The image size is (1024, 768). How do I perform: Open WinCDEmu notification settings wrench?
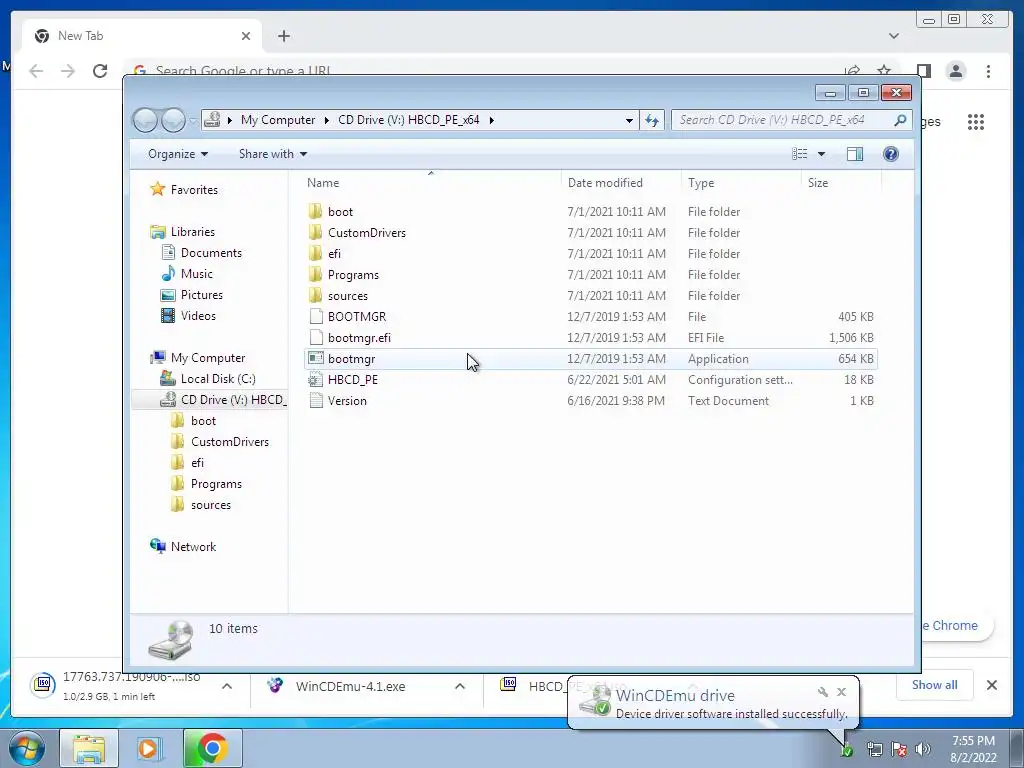point(823,692)
